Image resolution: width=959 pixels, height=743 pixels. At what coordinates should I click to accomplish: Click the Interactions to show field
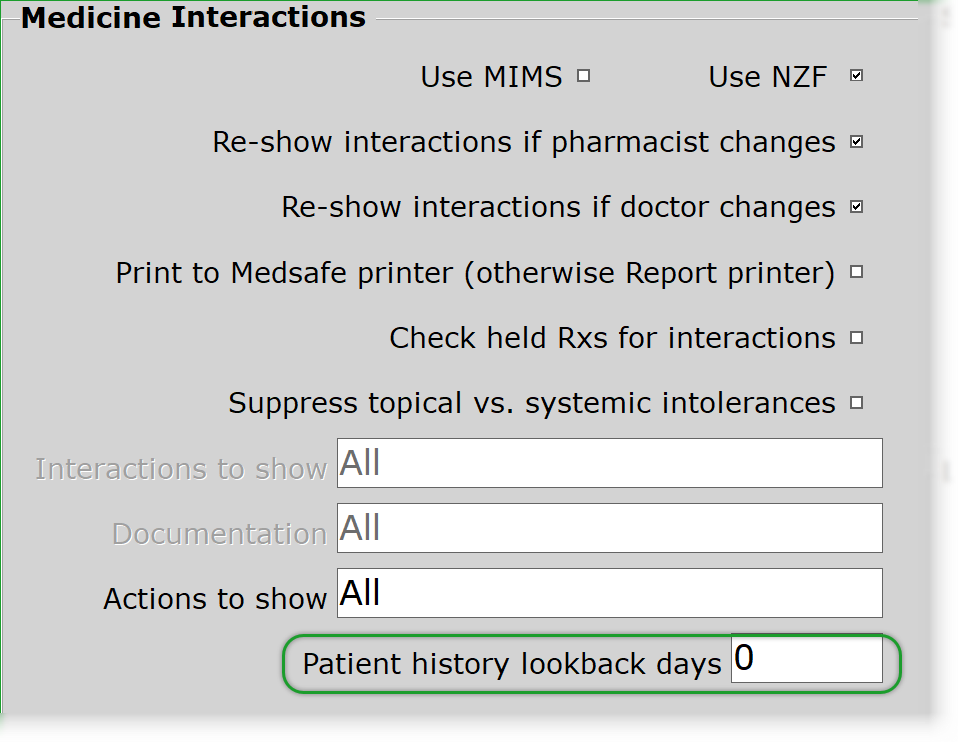(x=609, y=463)
